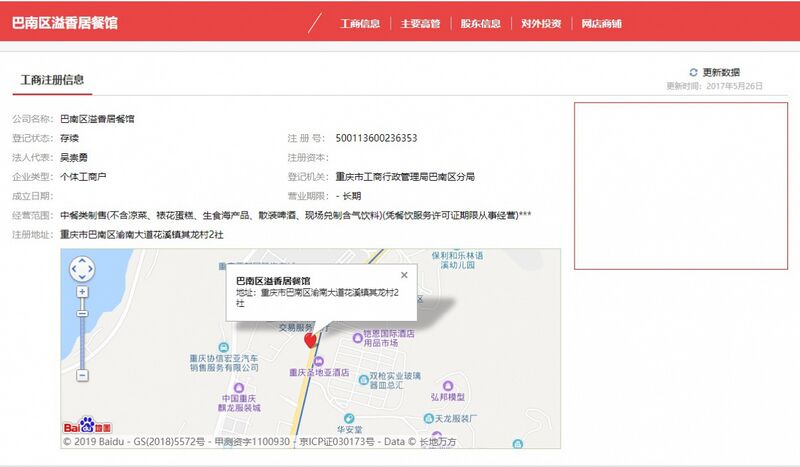Screen dimensions: 800x467
Task: Click registration authority 重庆市工商行政管理局巴南区分局
Action: point(405,177)
